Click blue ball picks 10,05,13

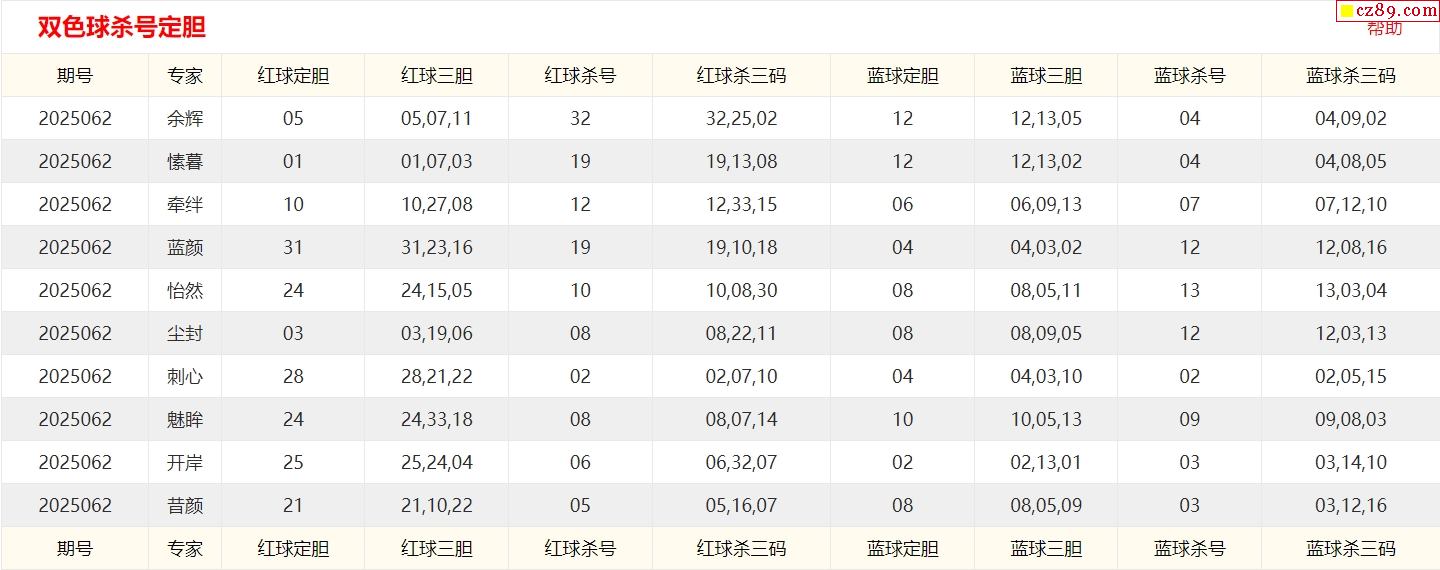1046,420
